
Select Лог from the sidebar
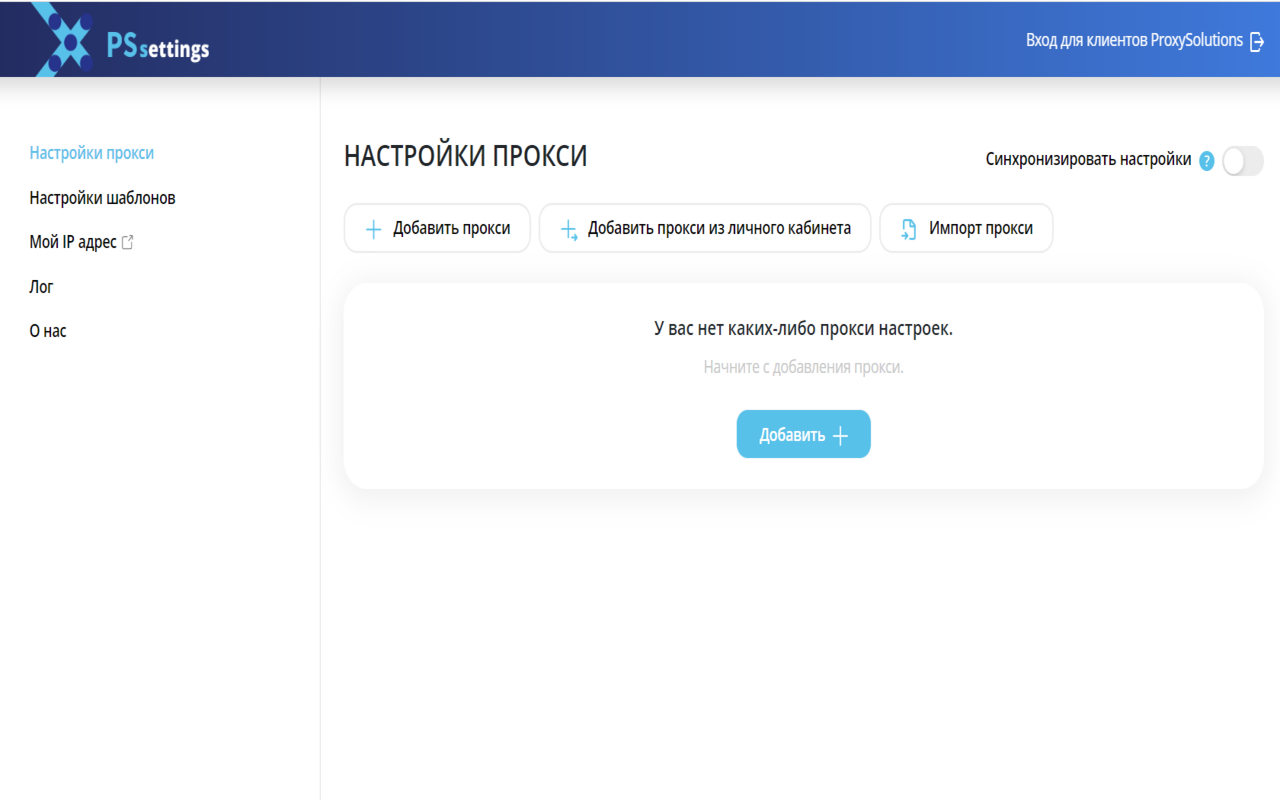[x=41, y=286]
